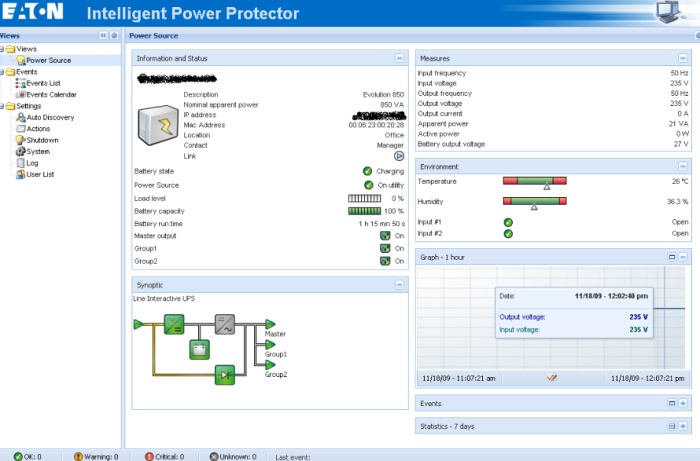The width and height of the screenshot is (700, 461).
Task: Click the Statistics panel settings icon
Action: coord(672,426)
